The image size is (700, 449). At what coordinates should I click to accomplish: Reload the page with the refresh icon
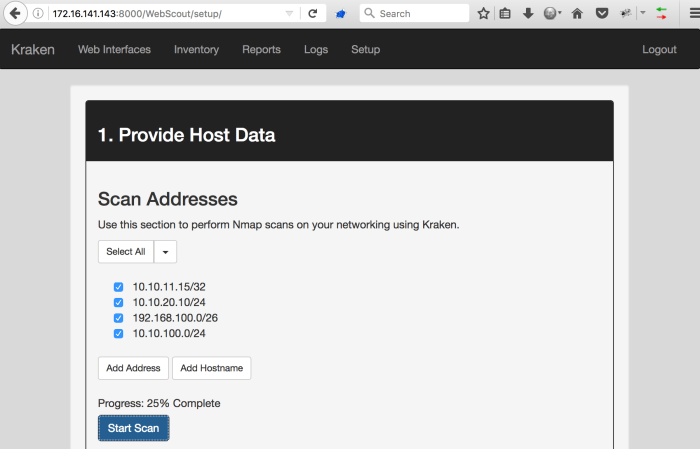(313, 13)
